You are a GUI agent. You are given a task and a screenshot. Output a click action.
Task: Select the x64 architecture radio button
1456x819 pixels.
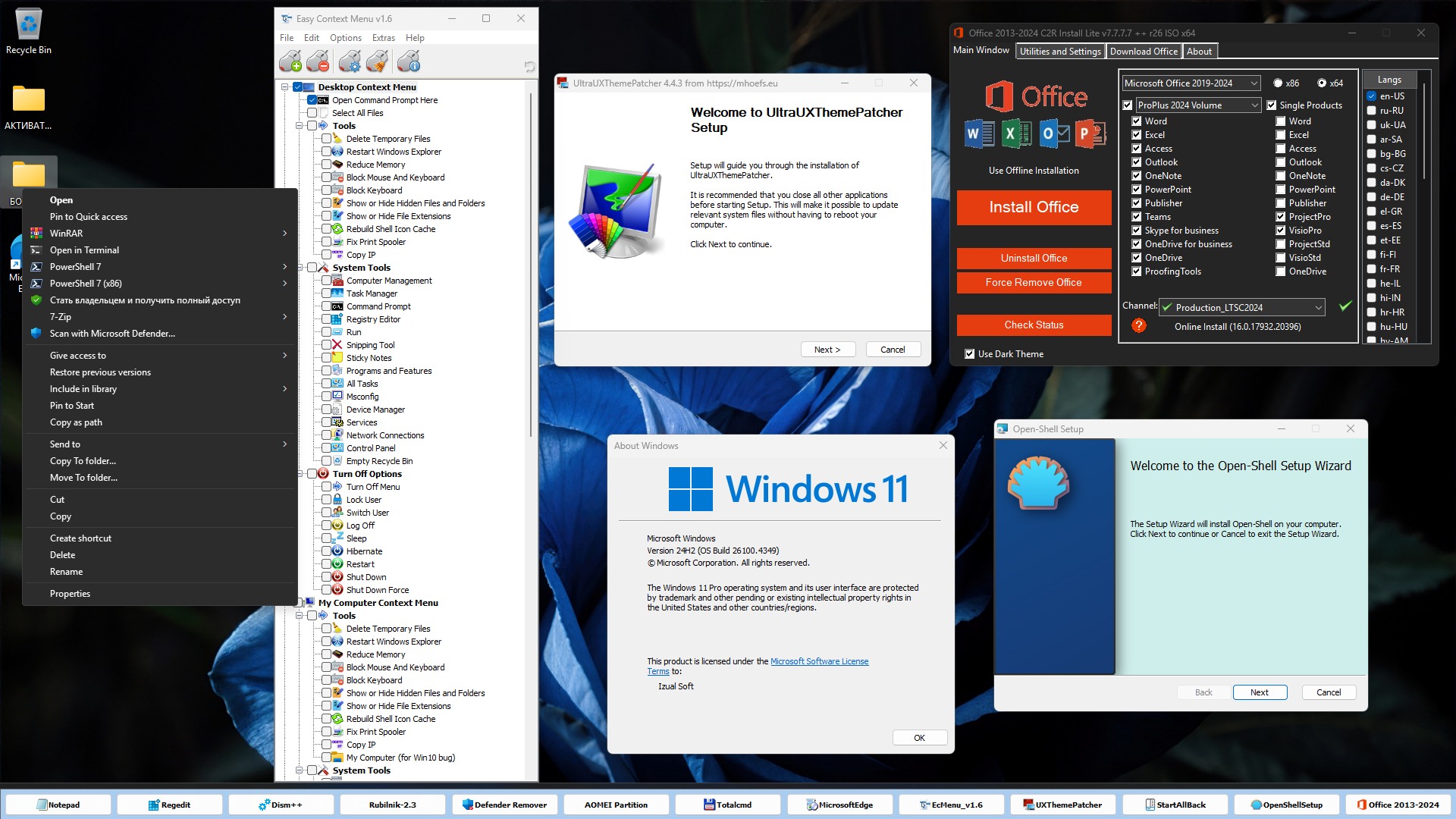tap(1322, 83)
